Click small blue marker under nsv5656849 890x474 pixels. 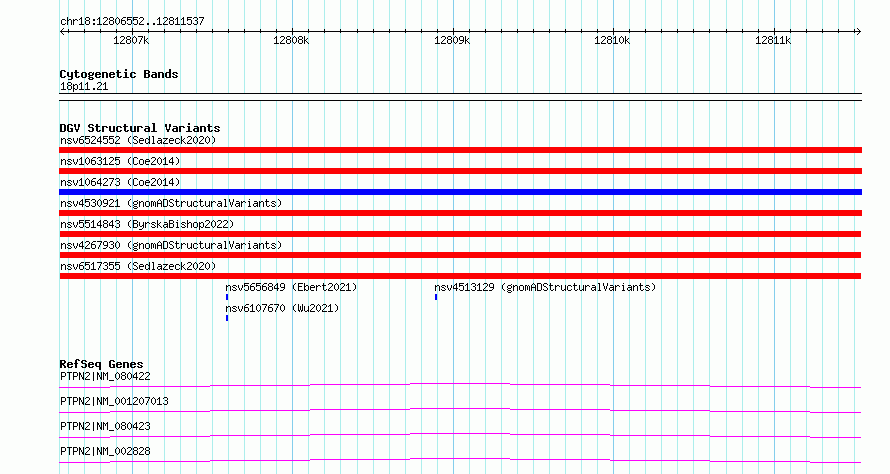(x=227, y=297)
